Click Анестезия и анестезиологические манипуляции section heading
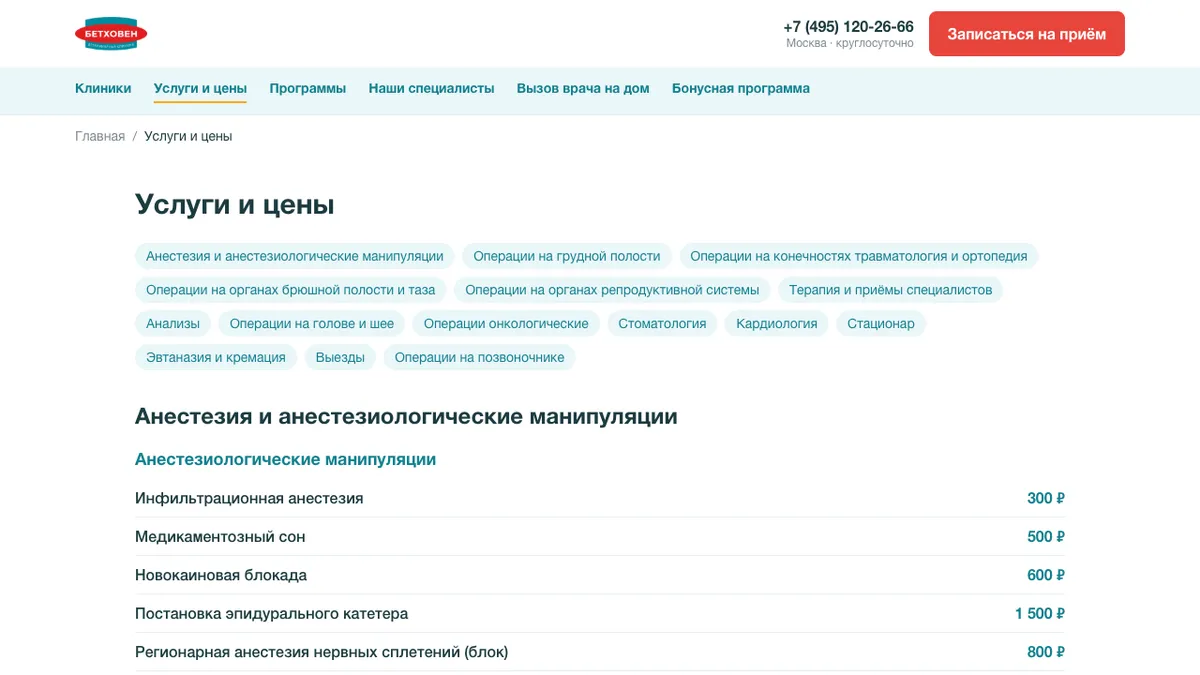Viewport: 1200px width, 675px height. click(x=406, y=416)
